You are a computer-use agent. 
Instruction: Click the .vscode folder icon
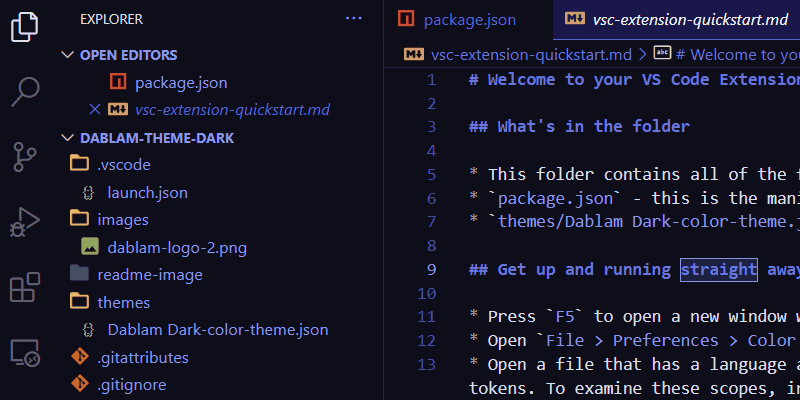pos(79,163)
